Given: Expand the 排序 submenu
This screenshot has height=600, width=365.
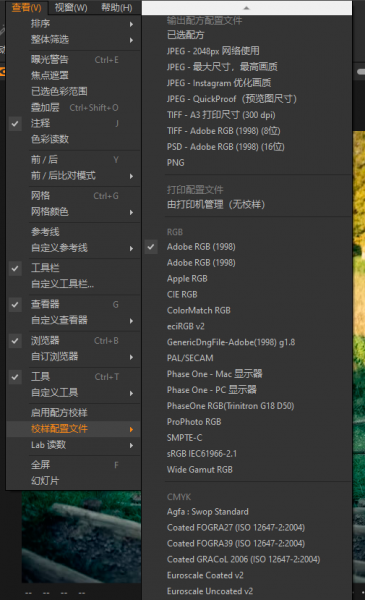Looking at the screenshot, I should click(x=74, y=24).
